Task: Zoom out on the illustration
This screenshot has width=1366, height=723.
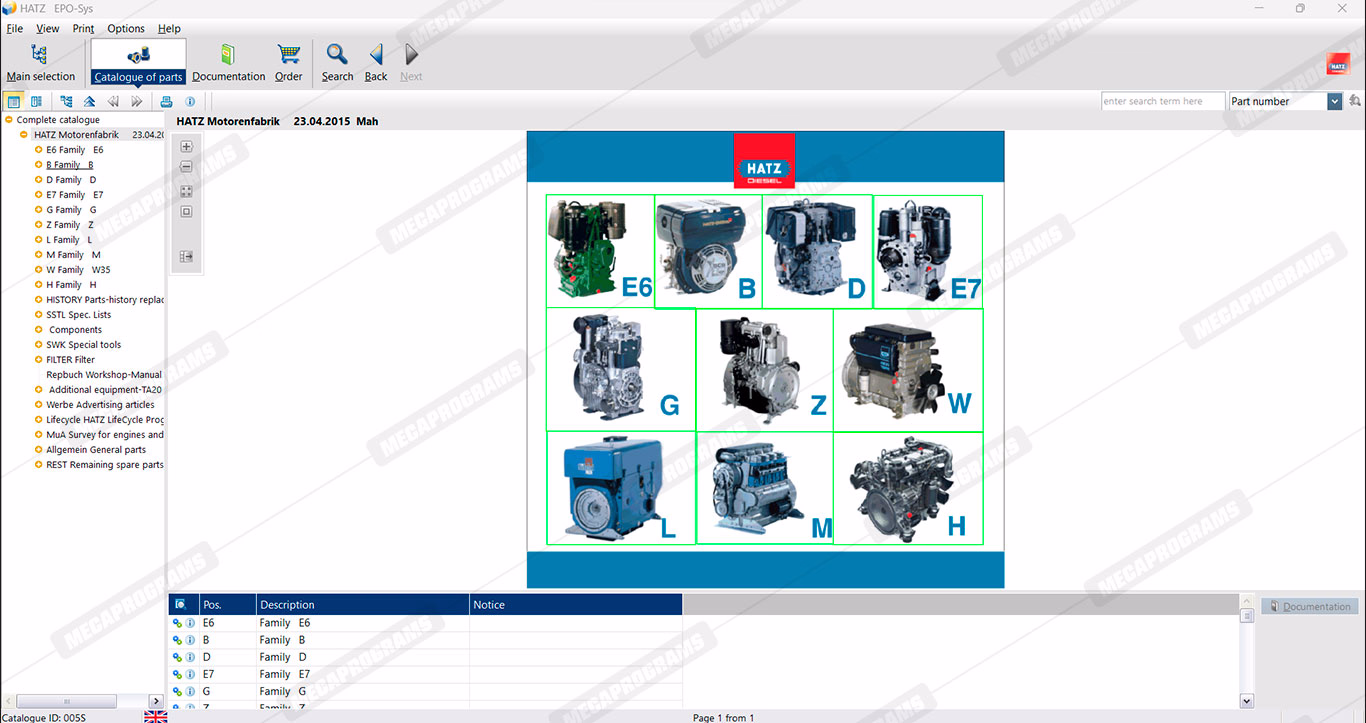Action: 186,167
